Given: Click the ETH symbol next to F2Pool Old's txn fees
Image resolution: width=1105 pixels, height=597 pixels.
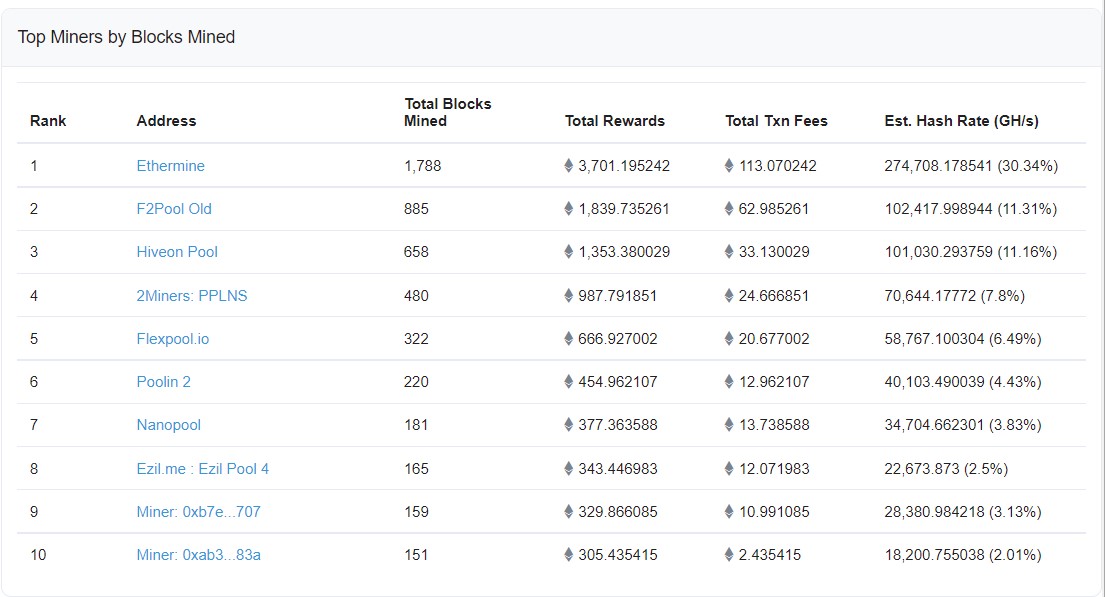Looking at the screenshot, I should 729,209.
